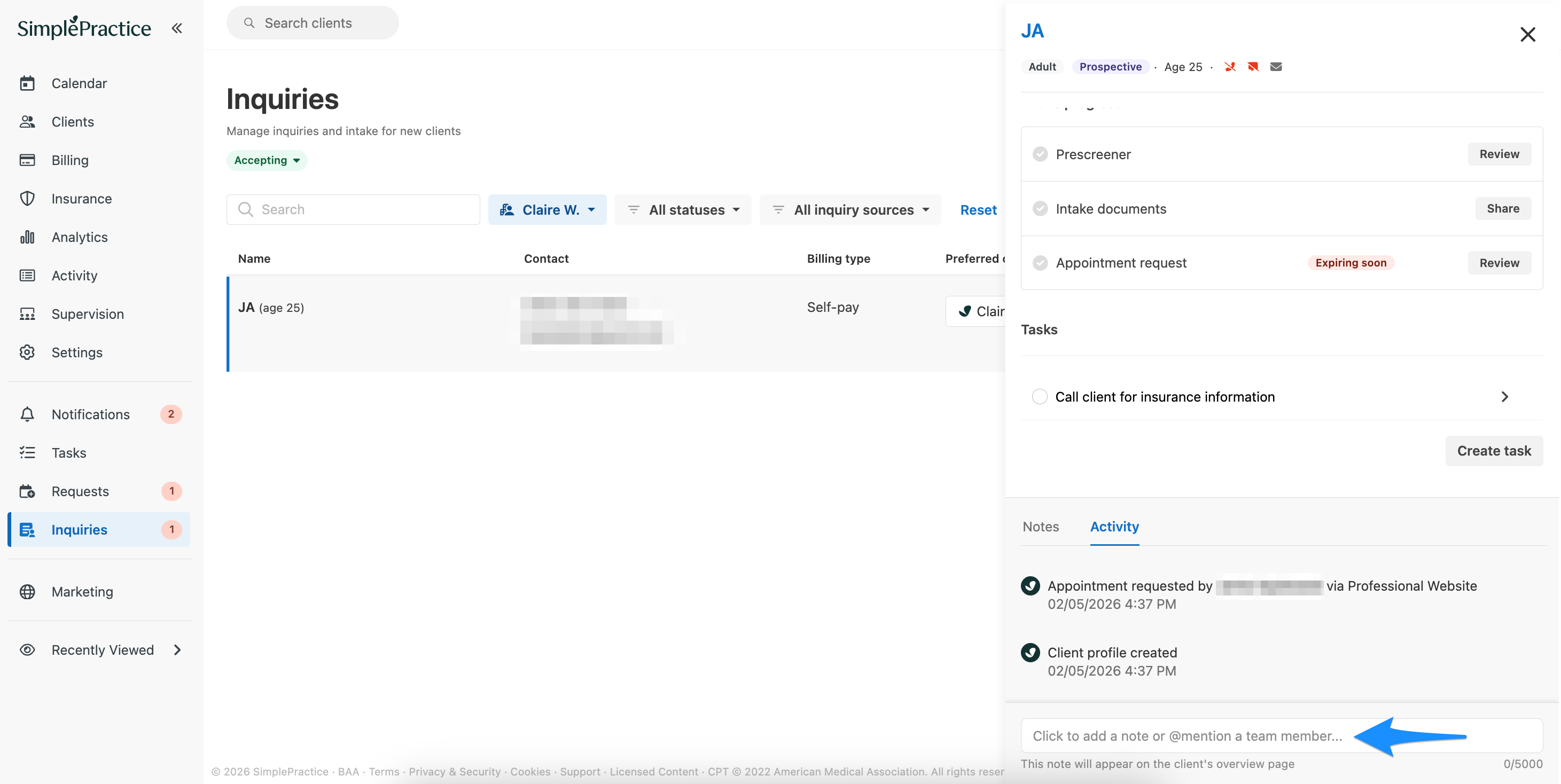Click the Notifications badge showing 2
Image resolution: width=1561 pixels, height=784 pixels.
pos(171,414)
